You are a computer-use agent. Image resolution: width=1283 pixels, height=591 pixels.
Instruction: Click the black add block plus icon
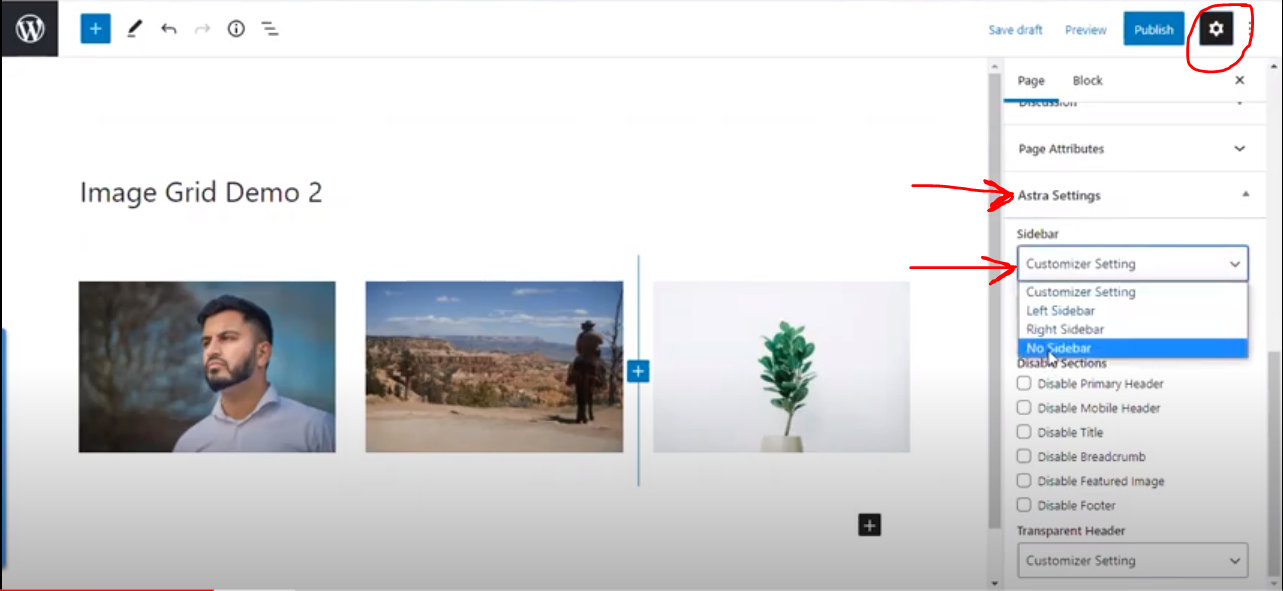pyautogui.click(x=869, y=525)
